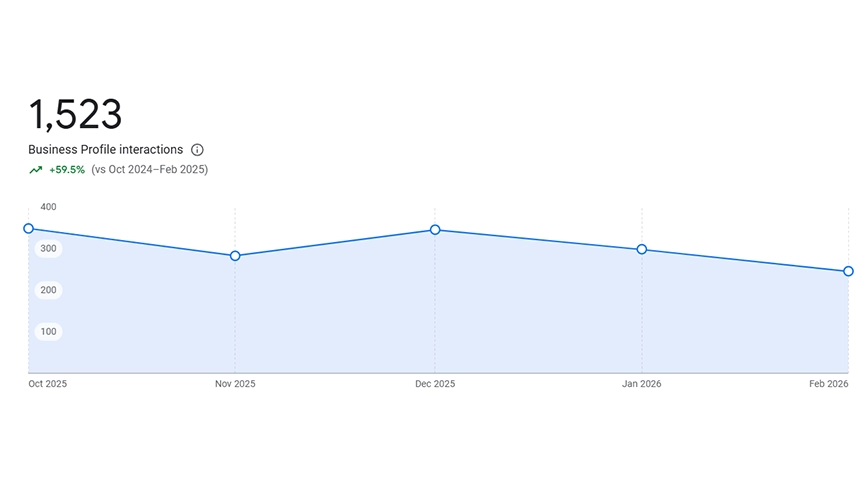The height and width of the screenshot is (485, 865).
Task: Click the Dec 2025 x-axis label
Action: point(435,384)
